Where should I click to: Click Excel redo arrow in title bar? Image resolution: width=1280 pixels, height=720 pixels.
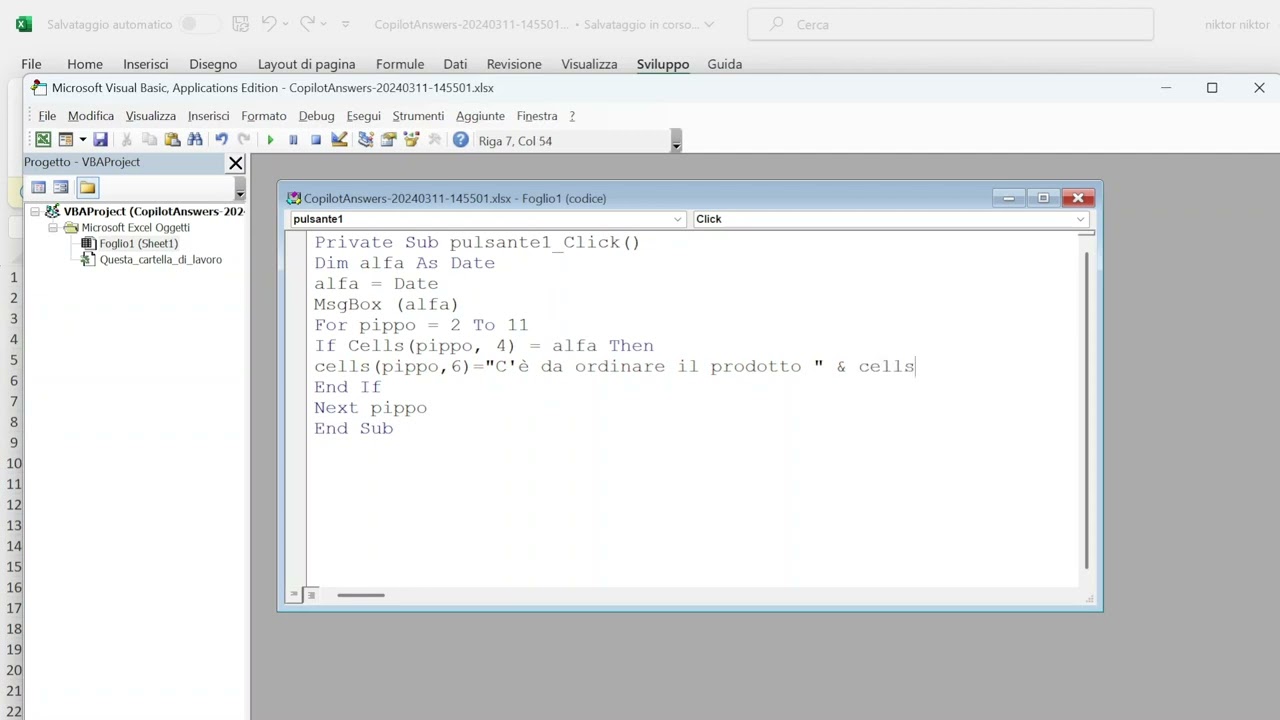click(307, 24)
